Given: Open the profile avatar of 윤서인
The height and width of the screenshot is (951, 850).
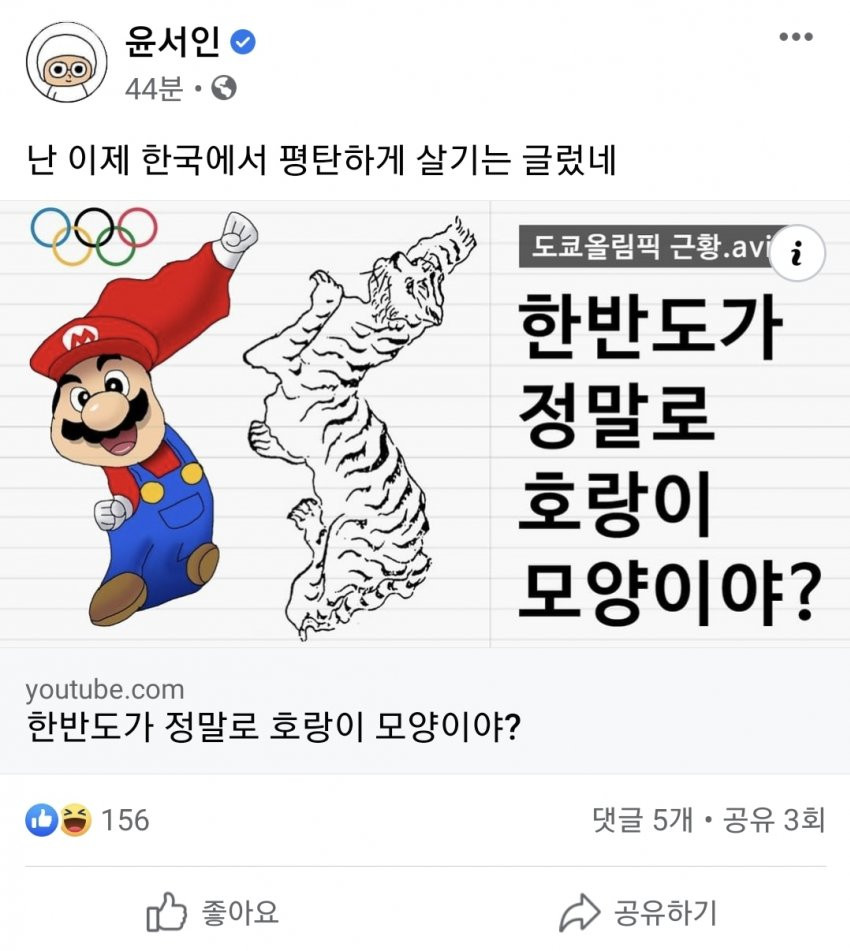Looking at the screenshot, I should tap(67, 62).
